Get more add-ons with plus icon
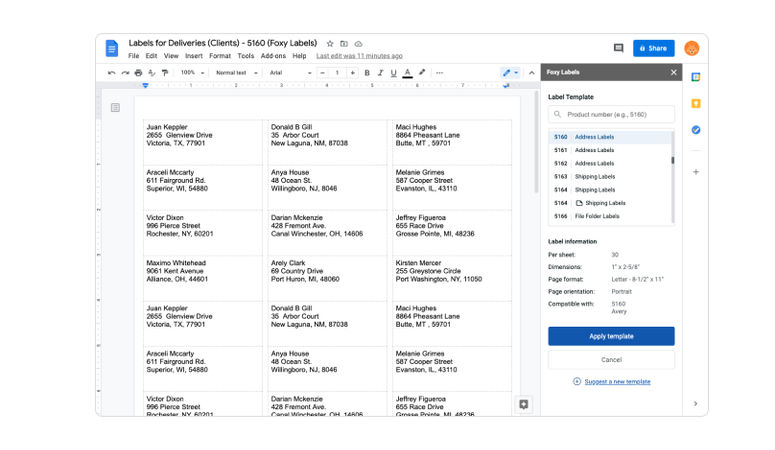This screenshot has width=775, height=450. [x=695, y=172]
